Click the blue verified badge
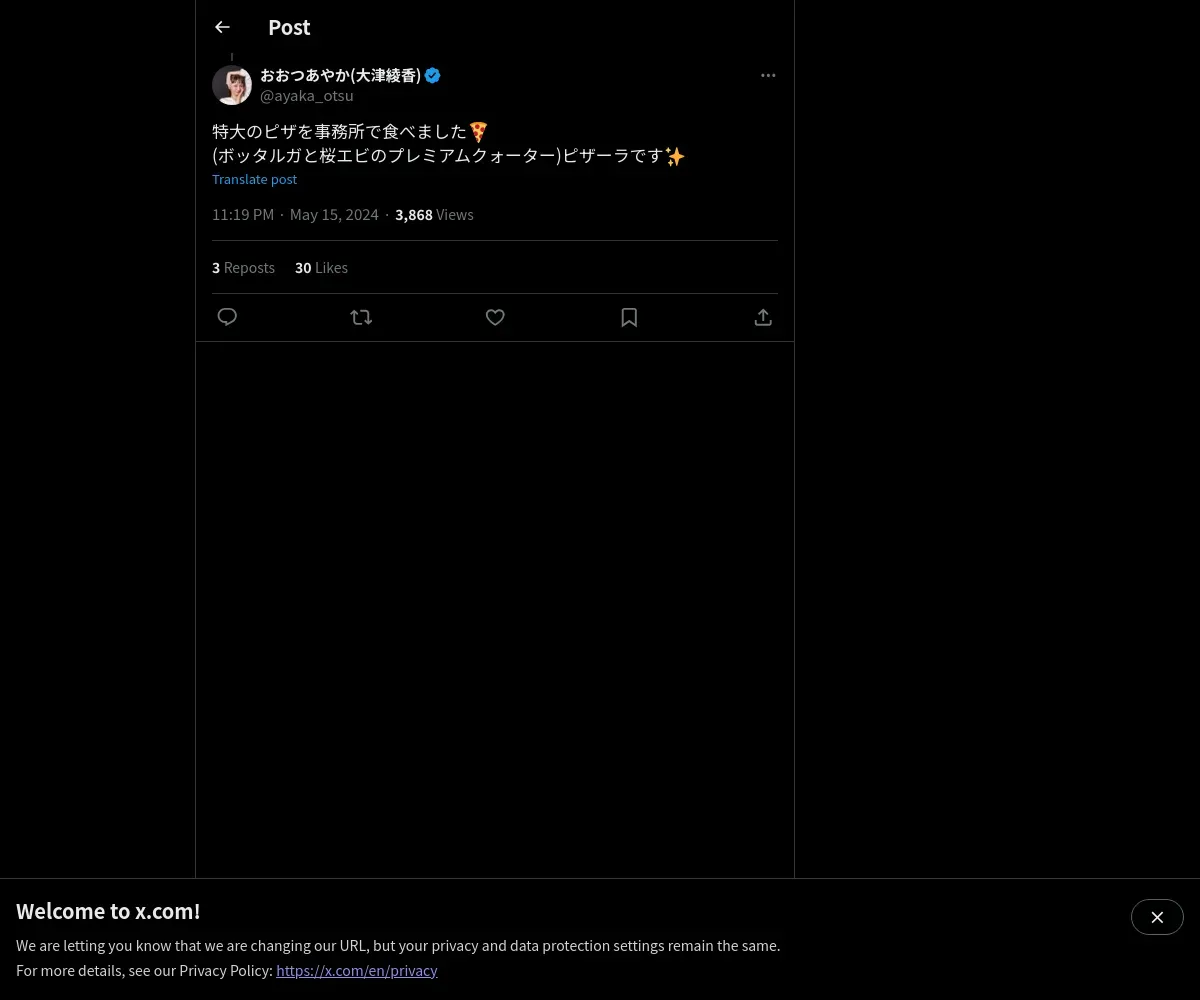The width and height of the screenshot is (1200, 1000). point(433,75)
